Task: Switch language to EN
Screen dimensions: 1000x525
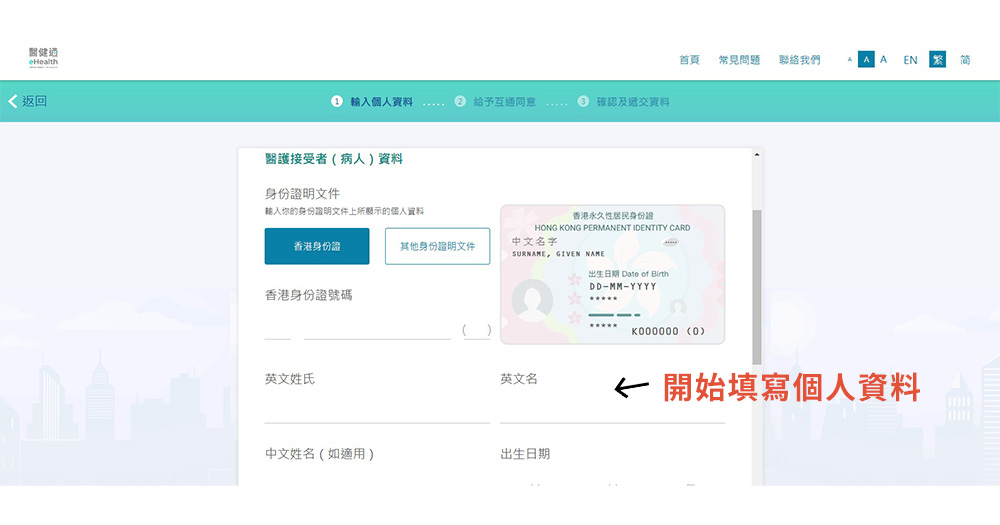Action: 910,60
